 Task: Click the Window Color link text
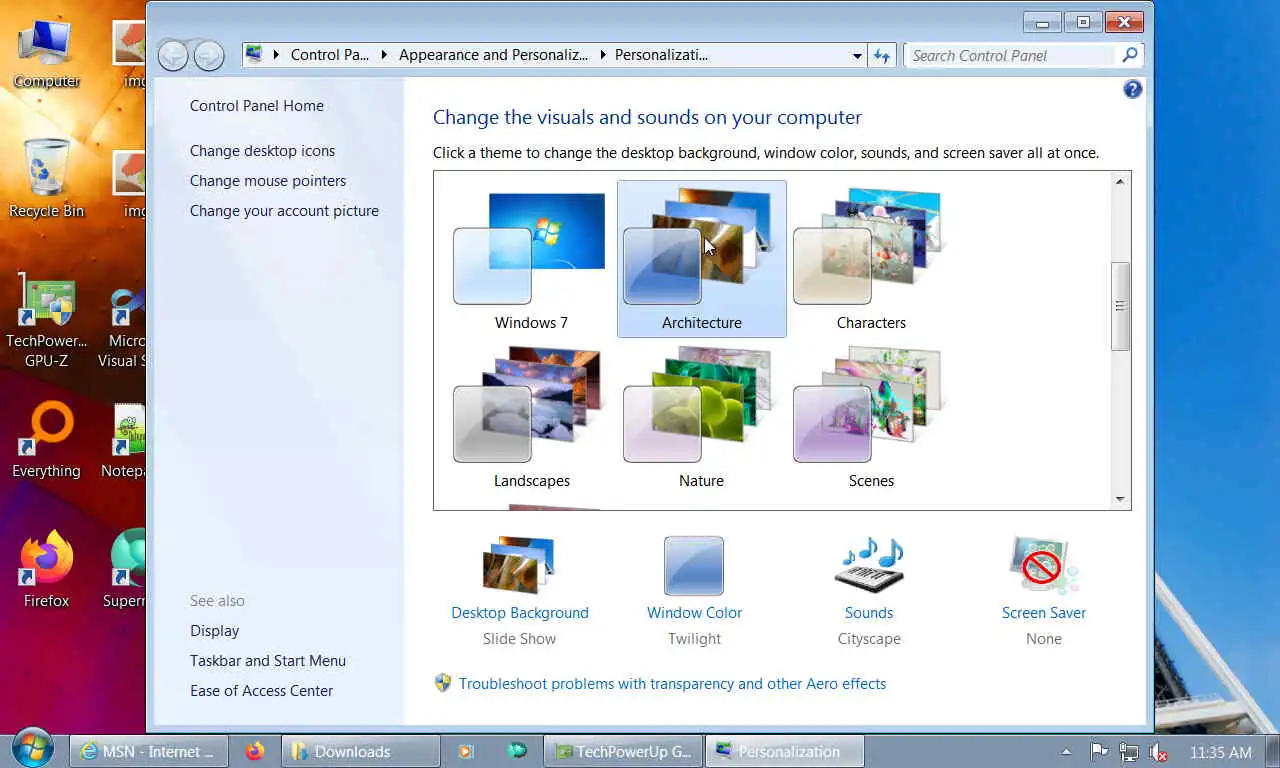(694, 613)
